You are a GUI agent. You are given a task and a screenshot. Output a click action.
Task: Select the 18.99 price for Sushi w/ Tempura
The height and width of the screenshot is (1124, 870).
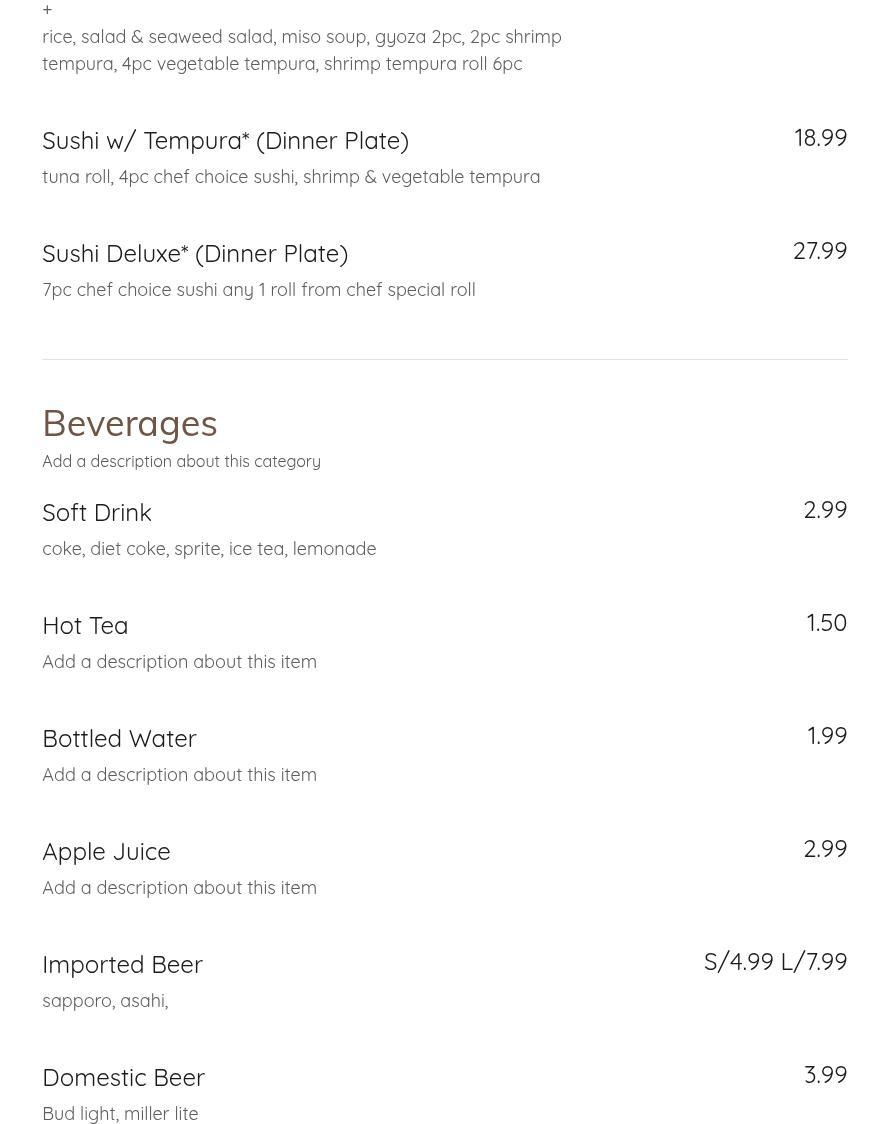[x=821, y=138]
